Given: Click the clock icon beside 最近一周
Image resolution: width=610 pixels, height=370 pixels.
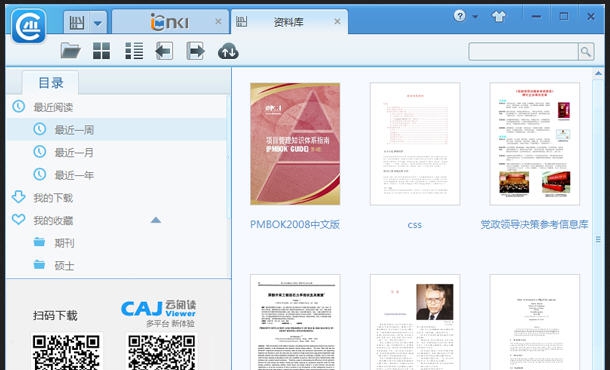Looking at the screenshot, I should point(39,129).
